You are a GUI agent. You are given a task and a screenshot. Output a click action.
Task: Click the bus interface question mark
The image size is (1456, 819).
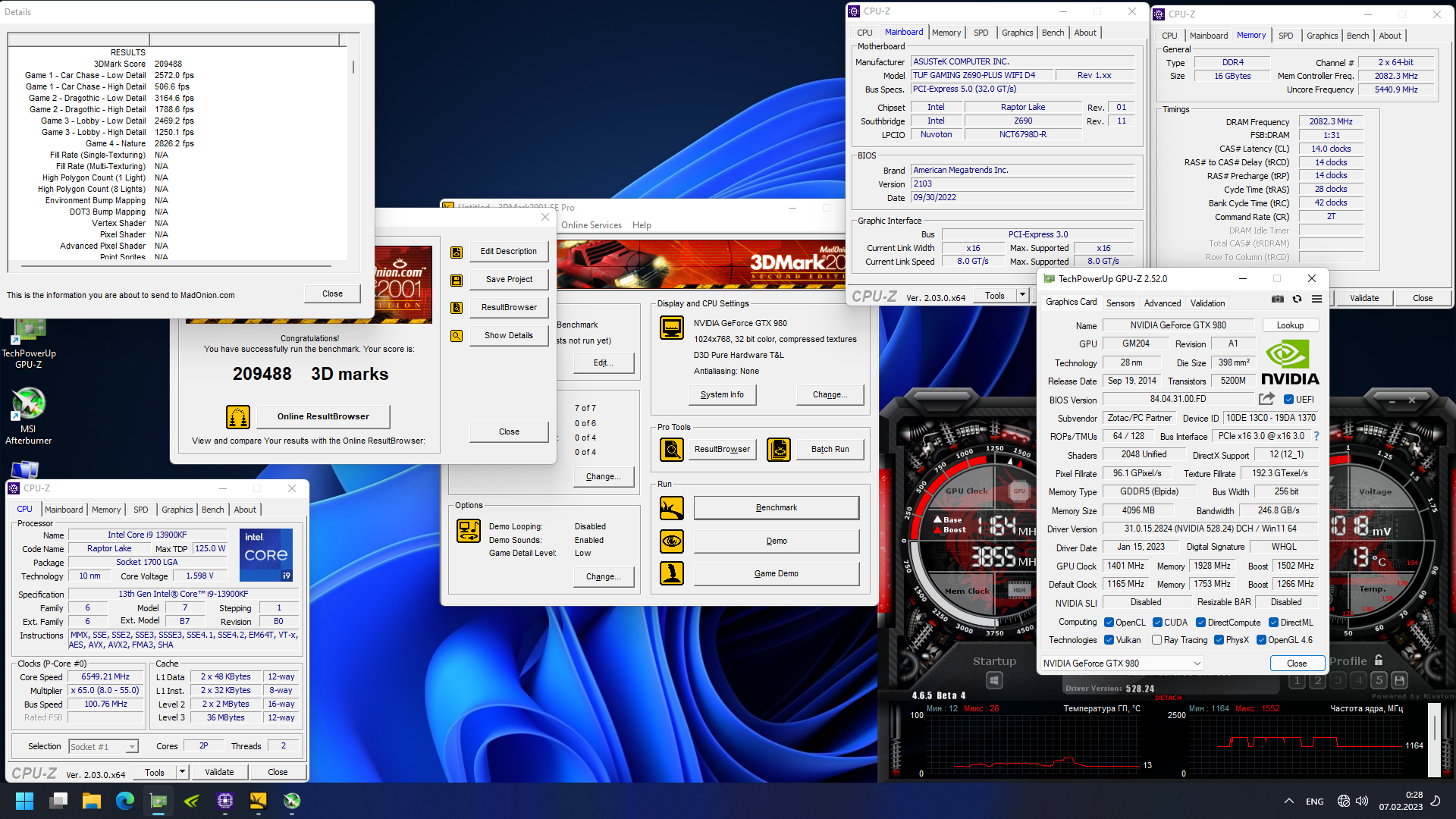coord(1316,436)
